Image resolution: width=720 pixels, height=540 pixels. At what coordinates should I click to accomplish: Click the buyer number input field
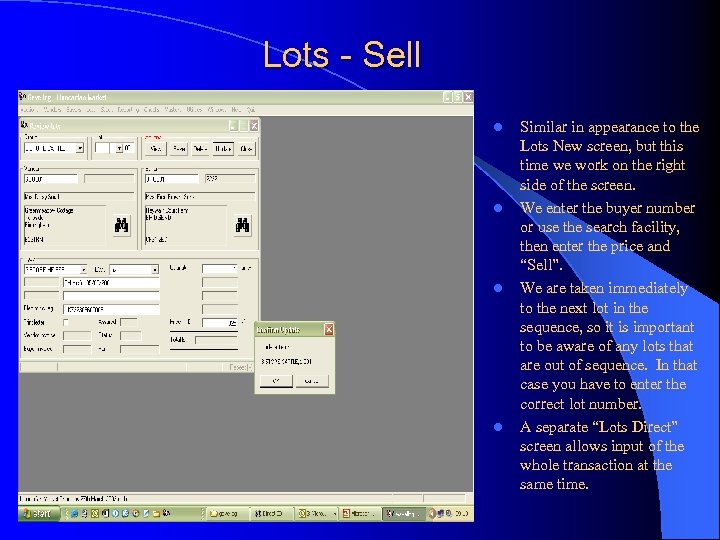172,179
